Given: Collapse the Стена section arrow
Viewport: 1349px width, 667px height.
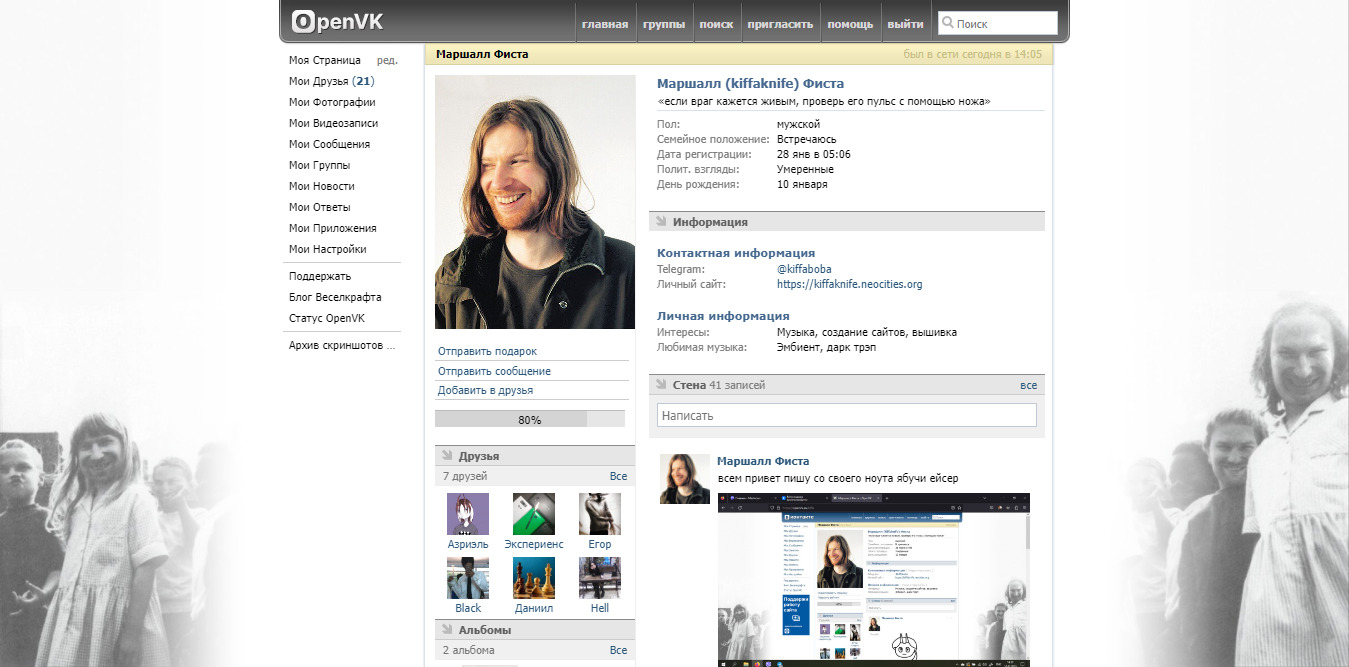Looking at the screenshot, I should pos(661,384).
